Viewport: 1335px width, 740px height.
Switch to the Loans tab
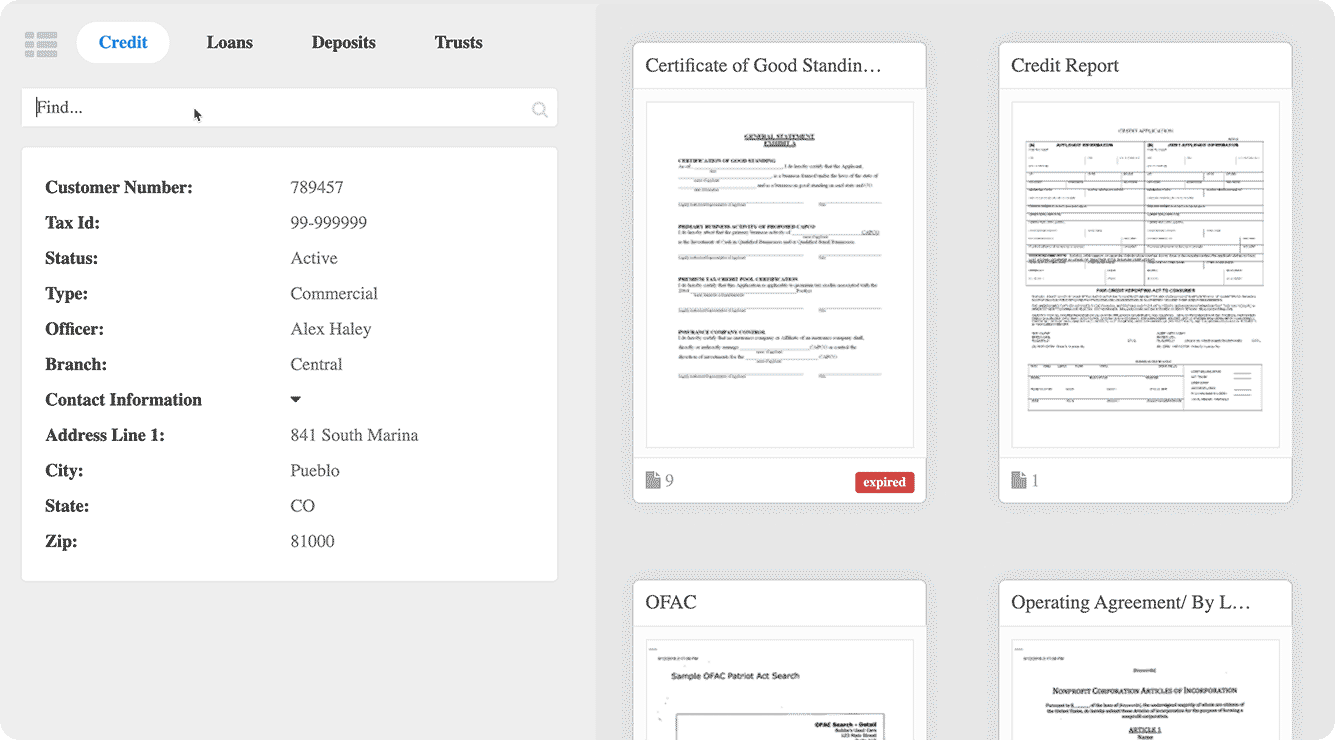[229, 42]
